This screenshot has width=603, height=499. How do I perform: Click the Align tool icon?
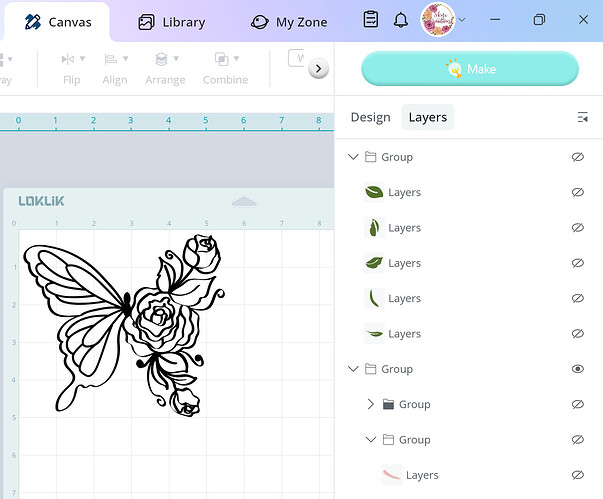(x=111, y=59)
